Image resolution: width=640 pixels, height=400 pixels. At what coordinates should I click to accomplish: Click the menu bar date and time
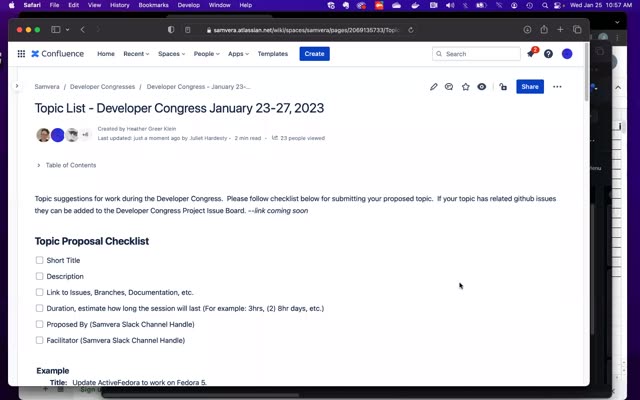(601, 5)
